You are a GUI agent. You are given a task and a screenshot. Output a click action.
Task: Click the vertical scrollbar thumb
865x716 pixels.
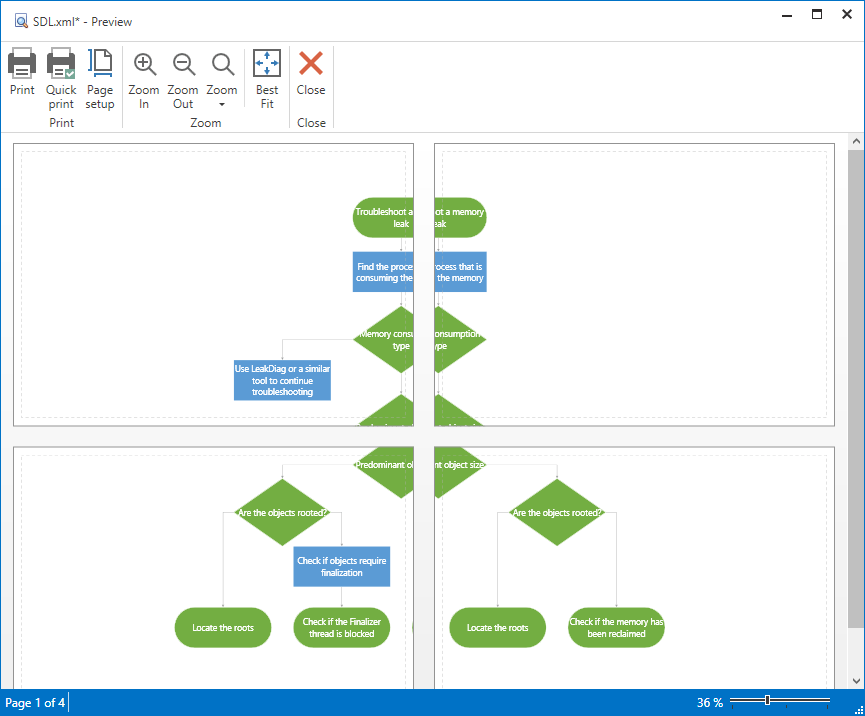coord(856,388)
